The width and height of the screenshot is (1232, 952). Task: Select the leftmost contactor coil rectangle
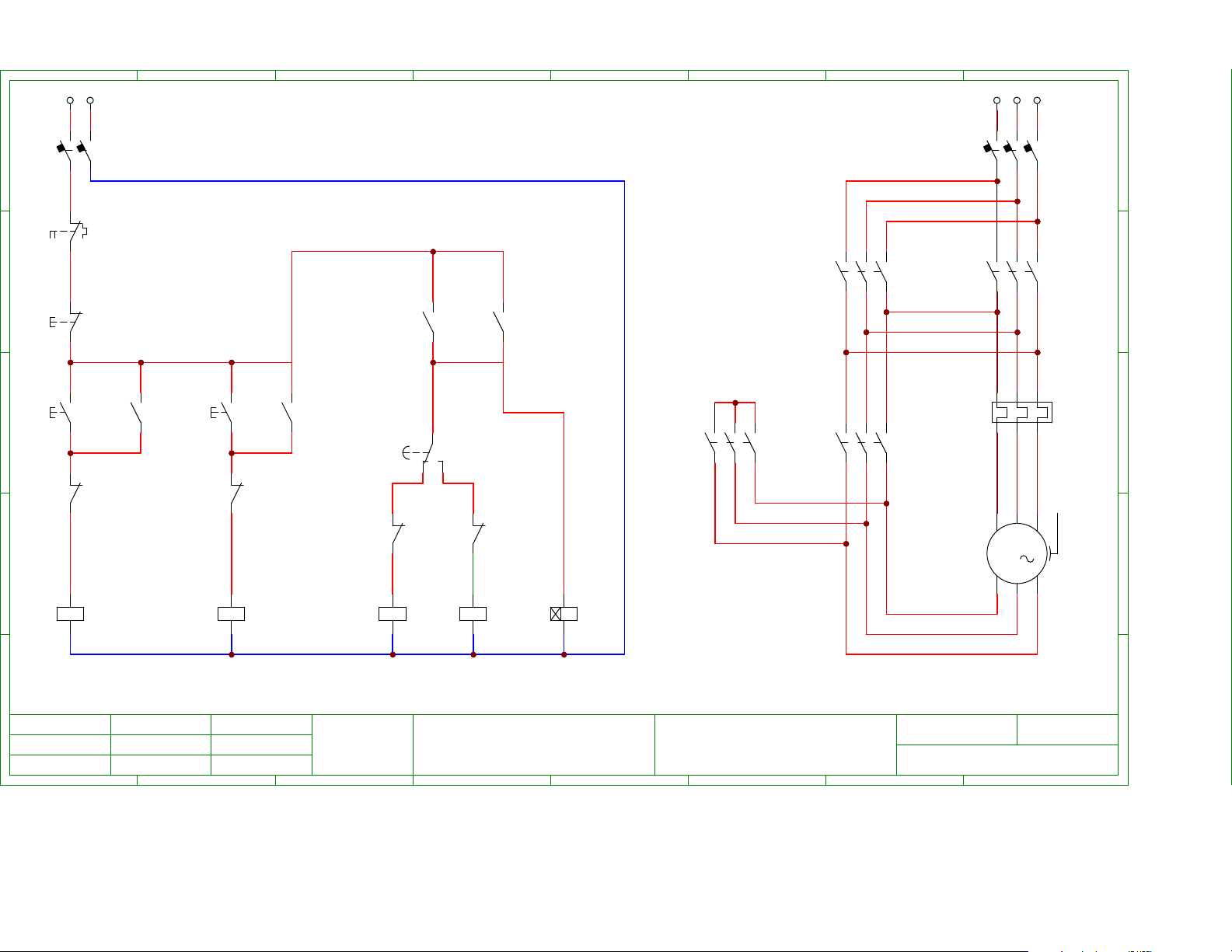(70, 614)
